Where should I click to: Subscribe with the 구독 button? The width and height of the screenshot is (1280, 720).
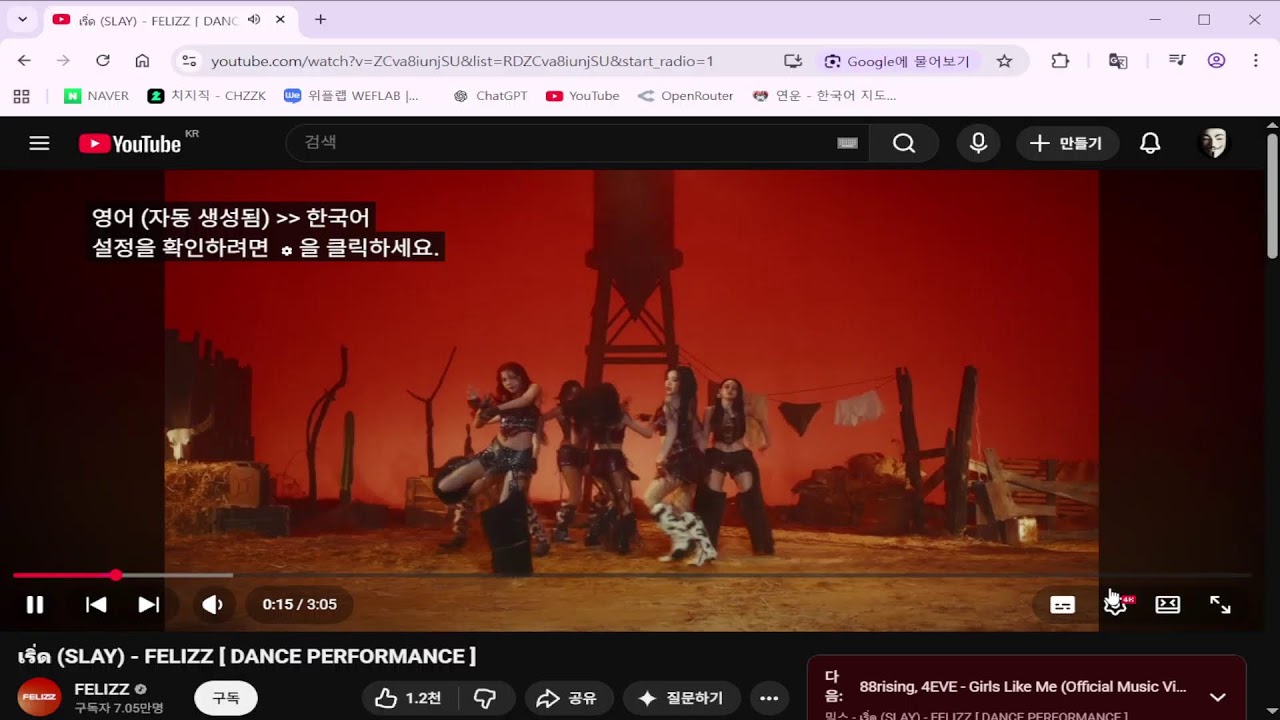click(x=226, y=698)
